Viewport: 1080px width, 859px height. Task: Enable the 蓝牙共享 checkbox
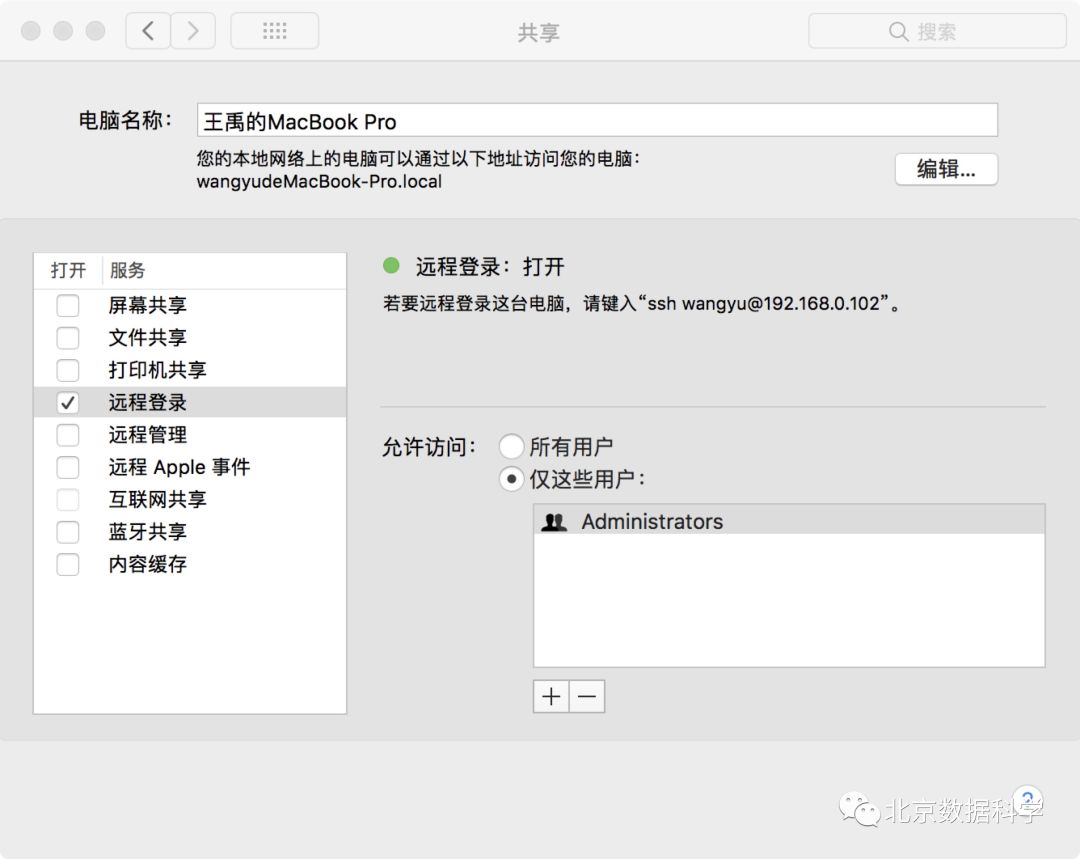(x=67, y=531)
